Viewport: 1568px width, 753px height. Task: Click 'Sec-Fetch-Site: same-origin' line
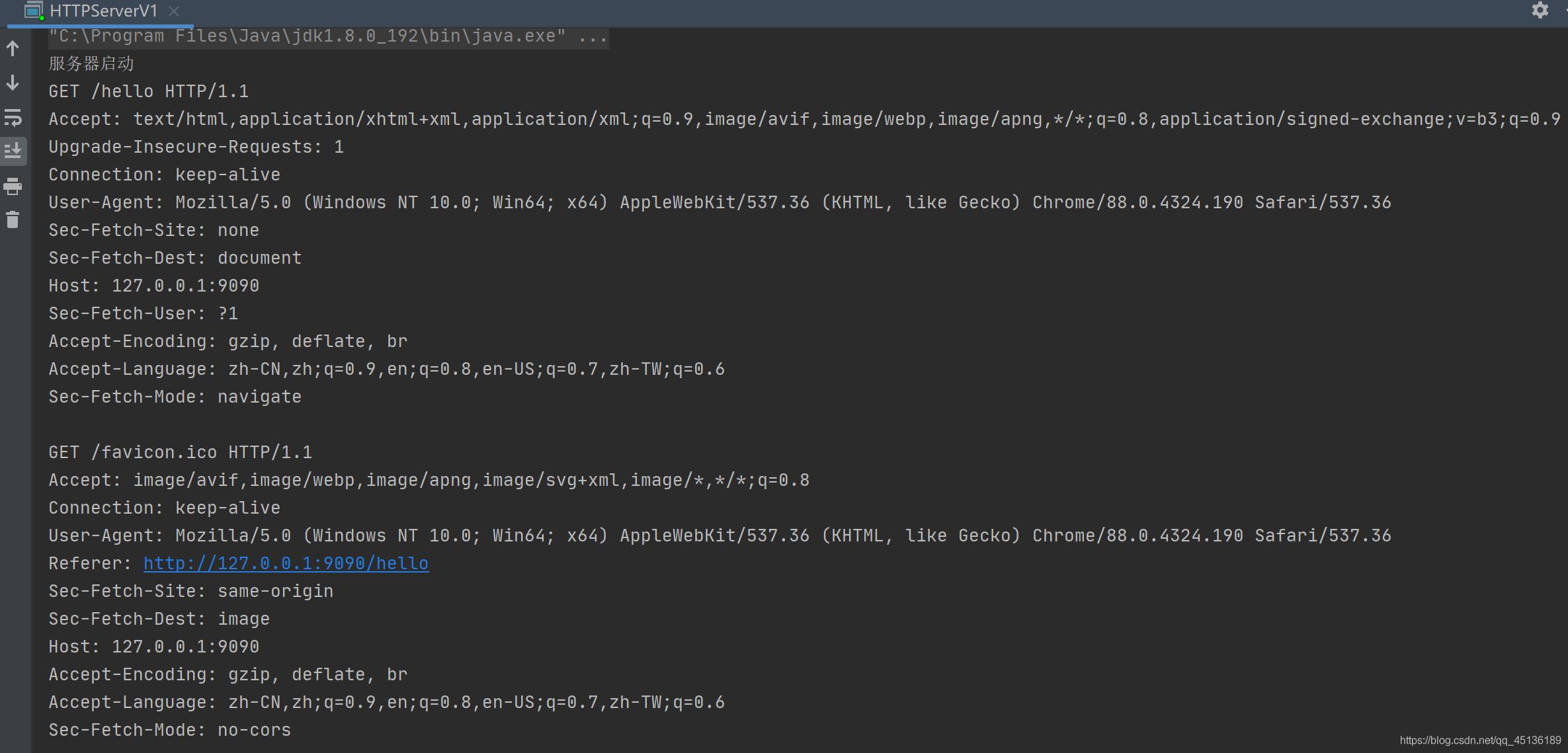(x=190, y=591)
